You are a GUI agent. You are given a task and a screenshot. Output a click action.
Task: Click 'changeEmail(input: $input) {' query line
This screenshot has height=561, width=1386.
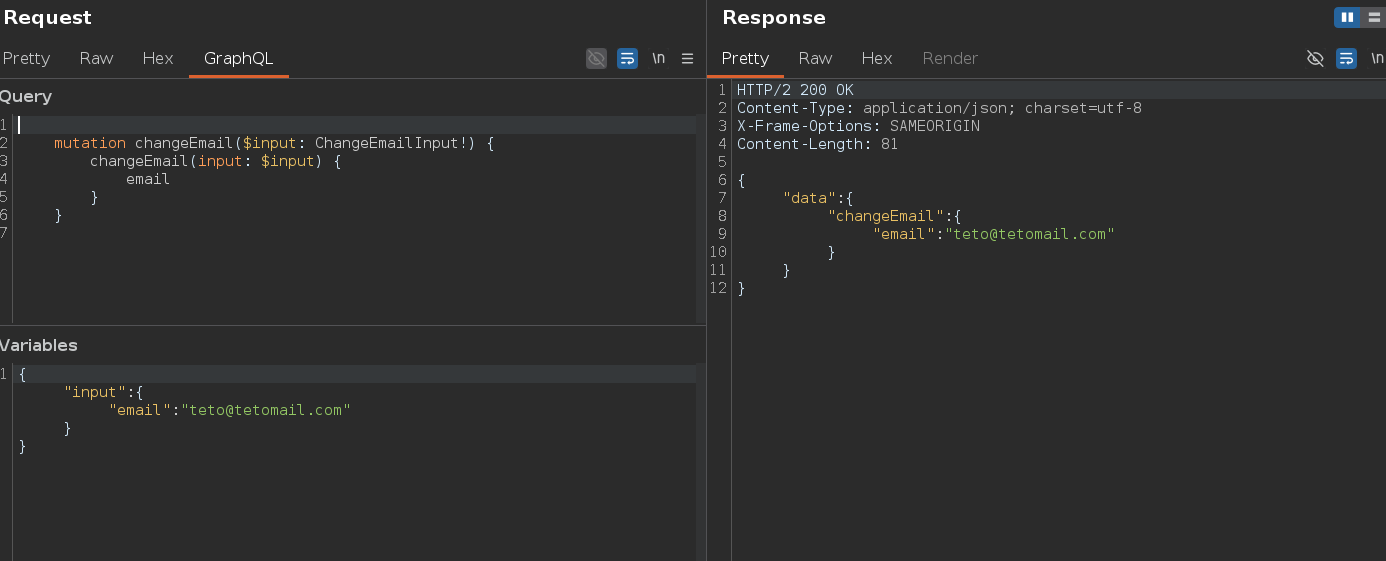click(x=216, y=161)
